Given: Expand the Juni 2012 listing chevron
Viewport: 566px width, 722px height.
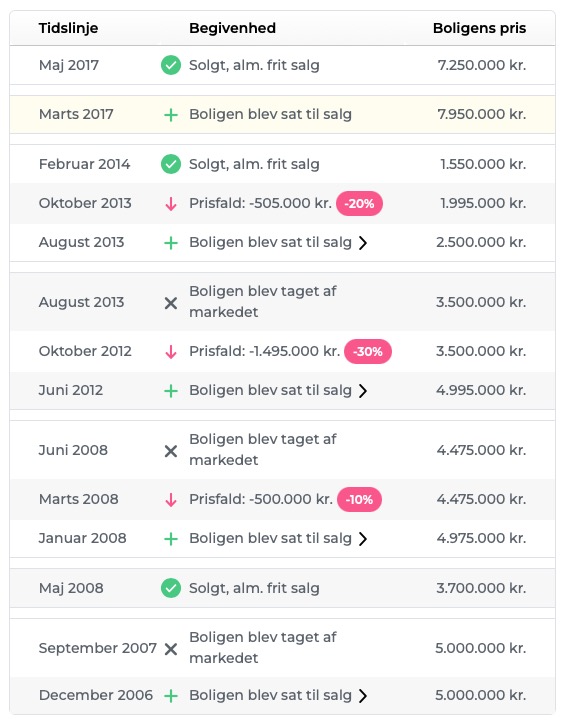Looking at the screenshot, I should click(363, 391).
